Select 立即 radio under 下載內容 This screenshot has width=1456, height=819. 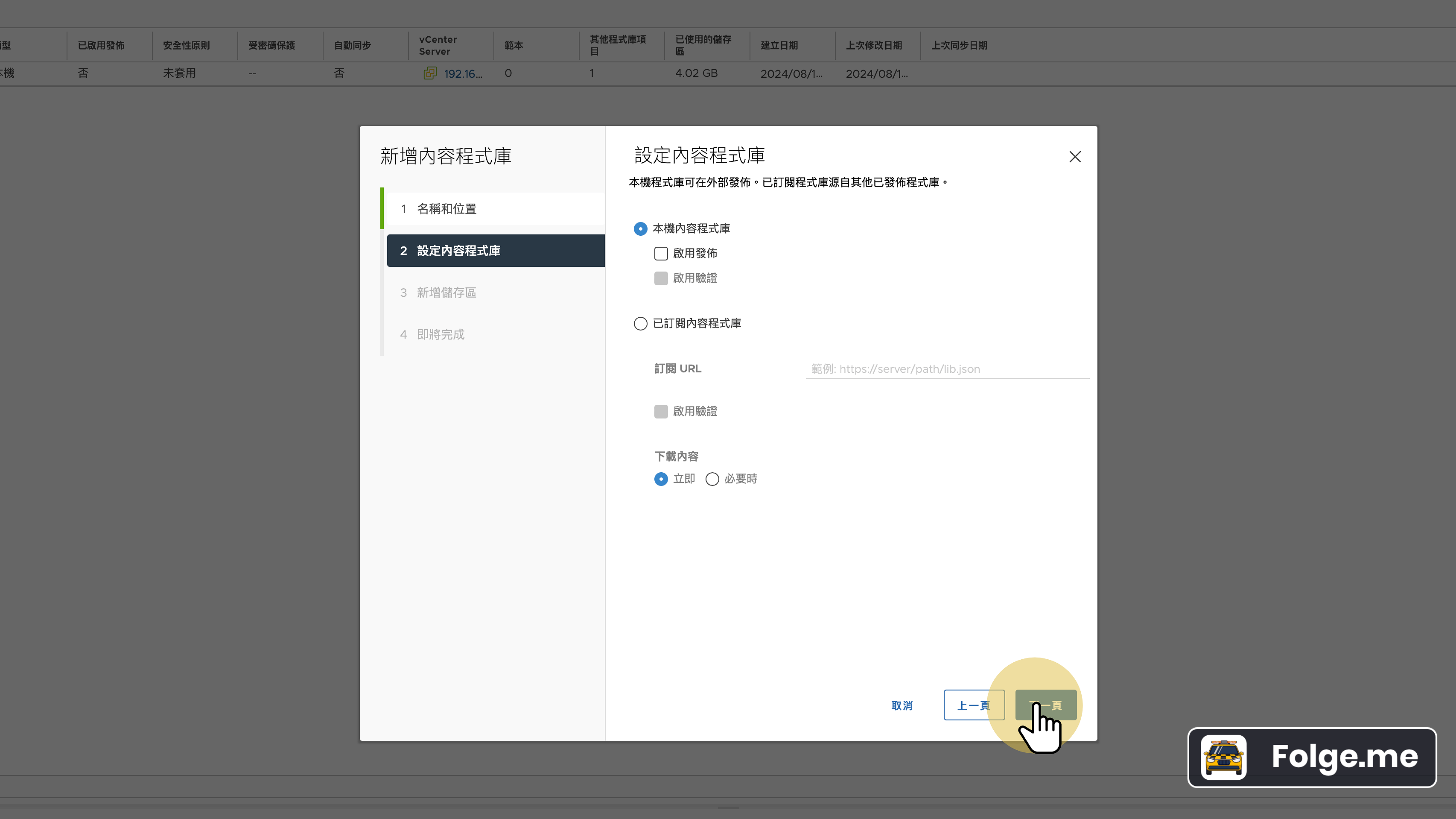click(660, 479)
